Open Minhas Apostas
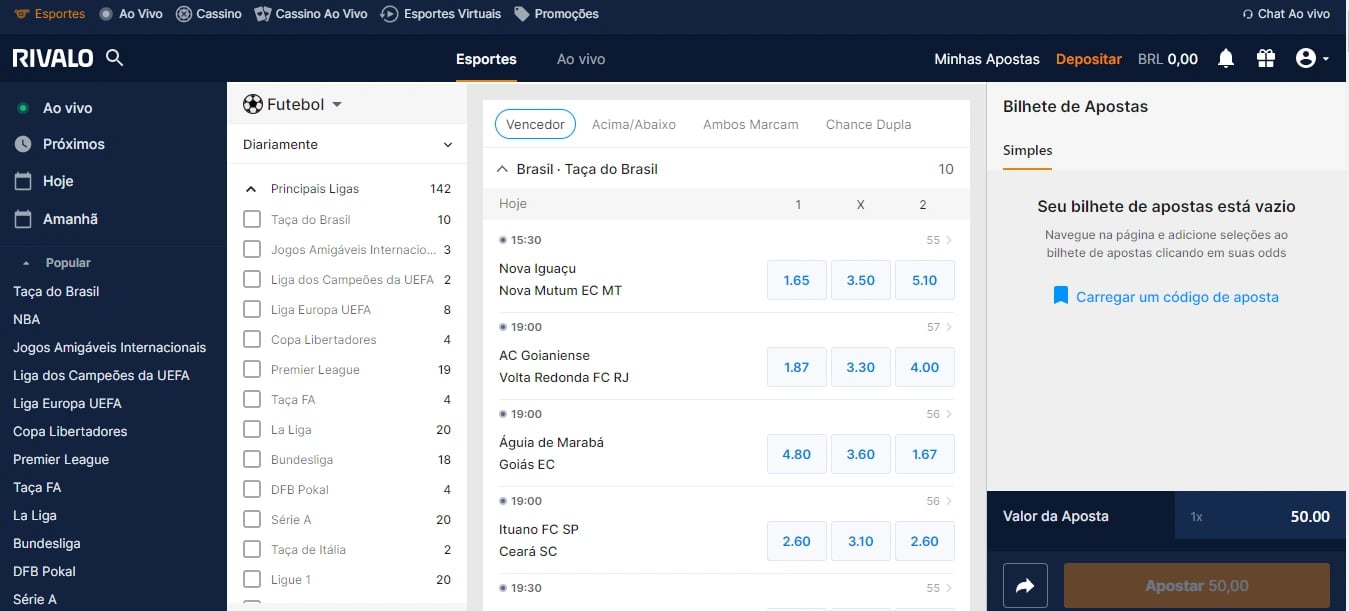The height and width of the screenshot is (611, 1349). [x=987, y=59]
